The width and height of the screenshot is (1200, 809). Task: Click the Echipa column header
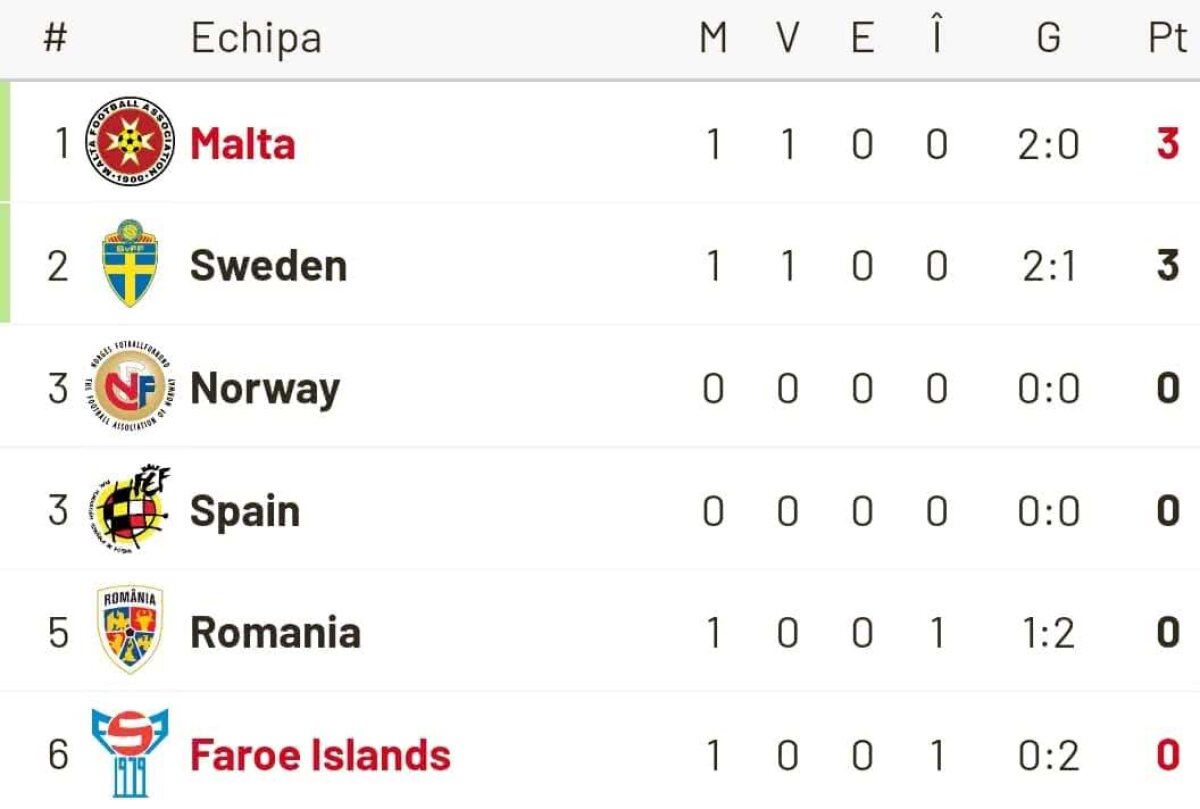point(256,39)
